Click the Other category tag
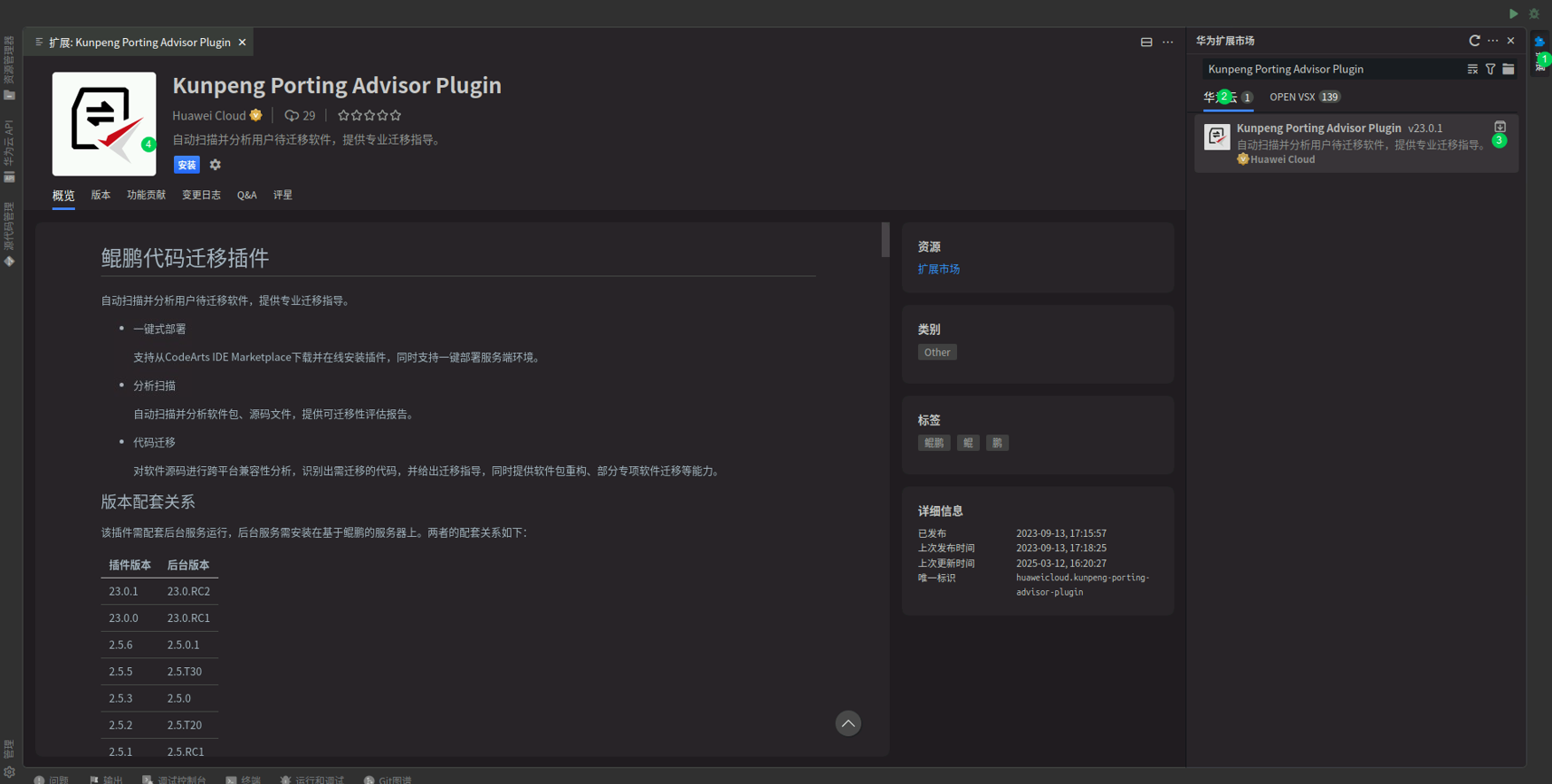Image resolution: width=1552 pixels, height=784 pixels. coord(937,353)
